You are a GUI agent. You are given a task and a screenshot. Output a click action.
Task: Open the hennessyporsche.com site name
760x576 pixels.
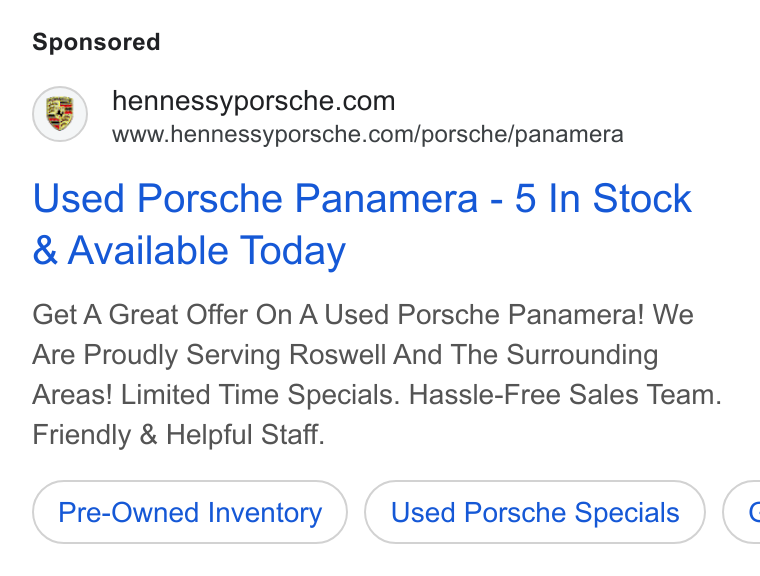coord(253,101)
